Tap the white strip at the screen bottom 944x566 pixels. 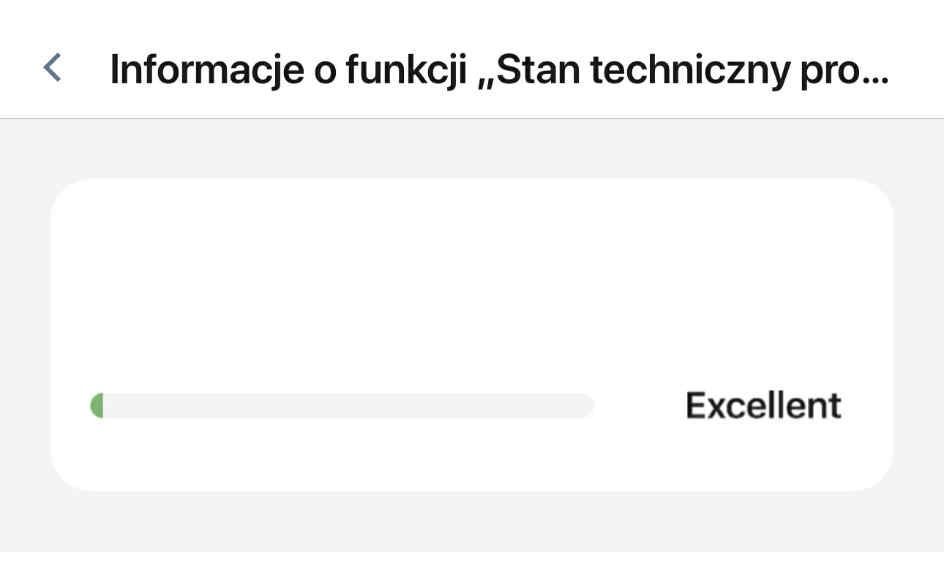pos(470,558)
